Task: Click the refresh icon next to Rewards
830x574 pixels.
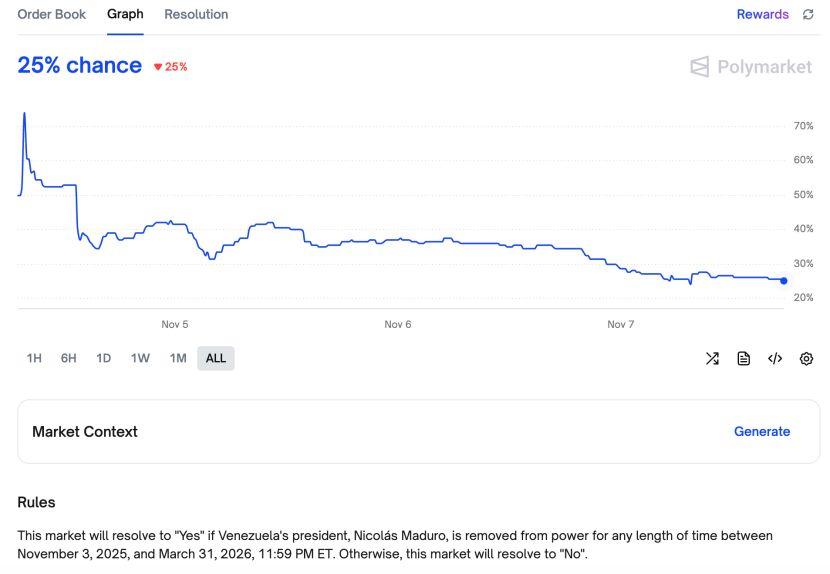Action: coord(808,15)
